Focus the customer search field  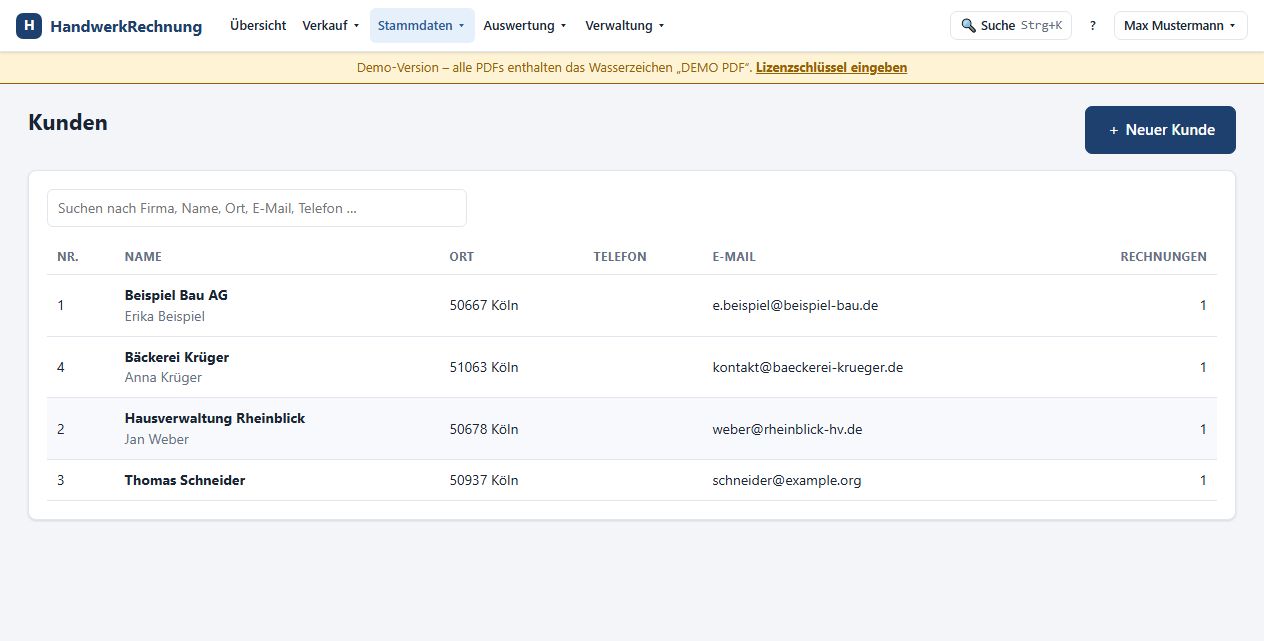257,208
